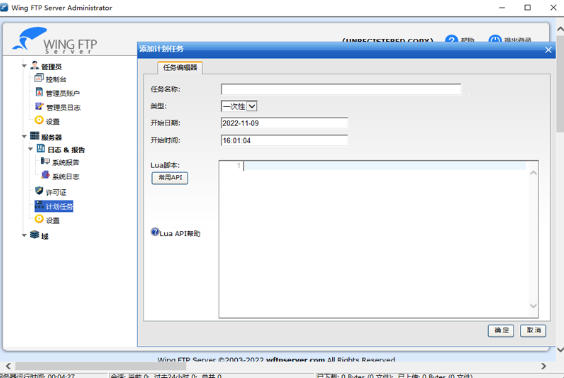Collapse the 服务器 tree node arrow

coord(24,136)
